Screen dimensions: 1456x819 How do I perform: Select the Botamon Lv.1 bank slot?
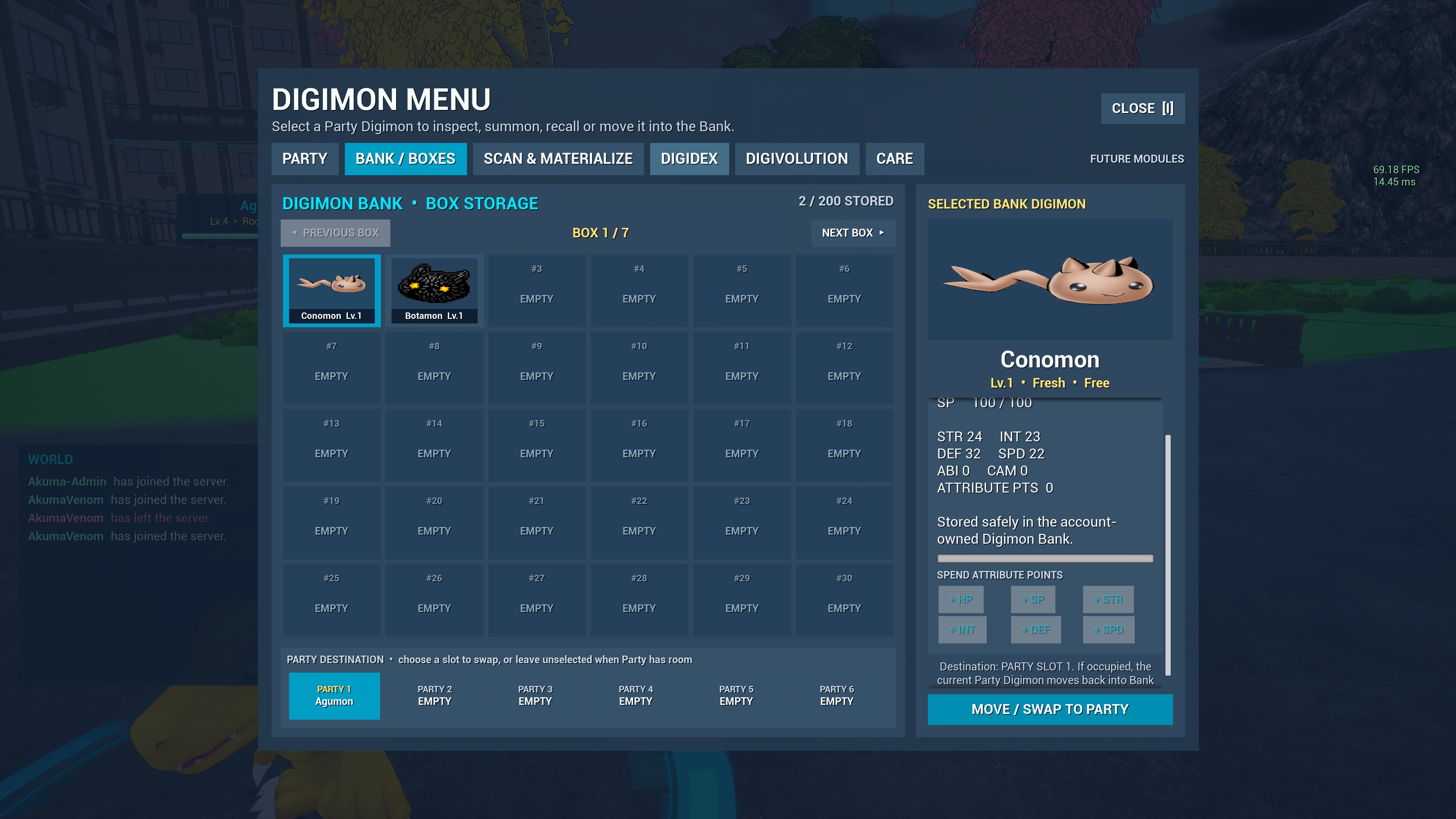434,290
